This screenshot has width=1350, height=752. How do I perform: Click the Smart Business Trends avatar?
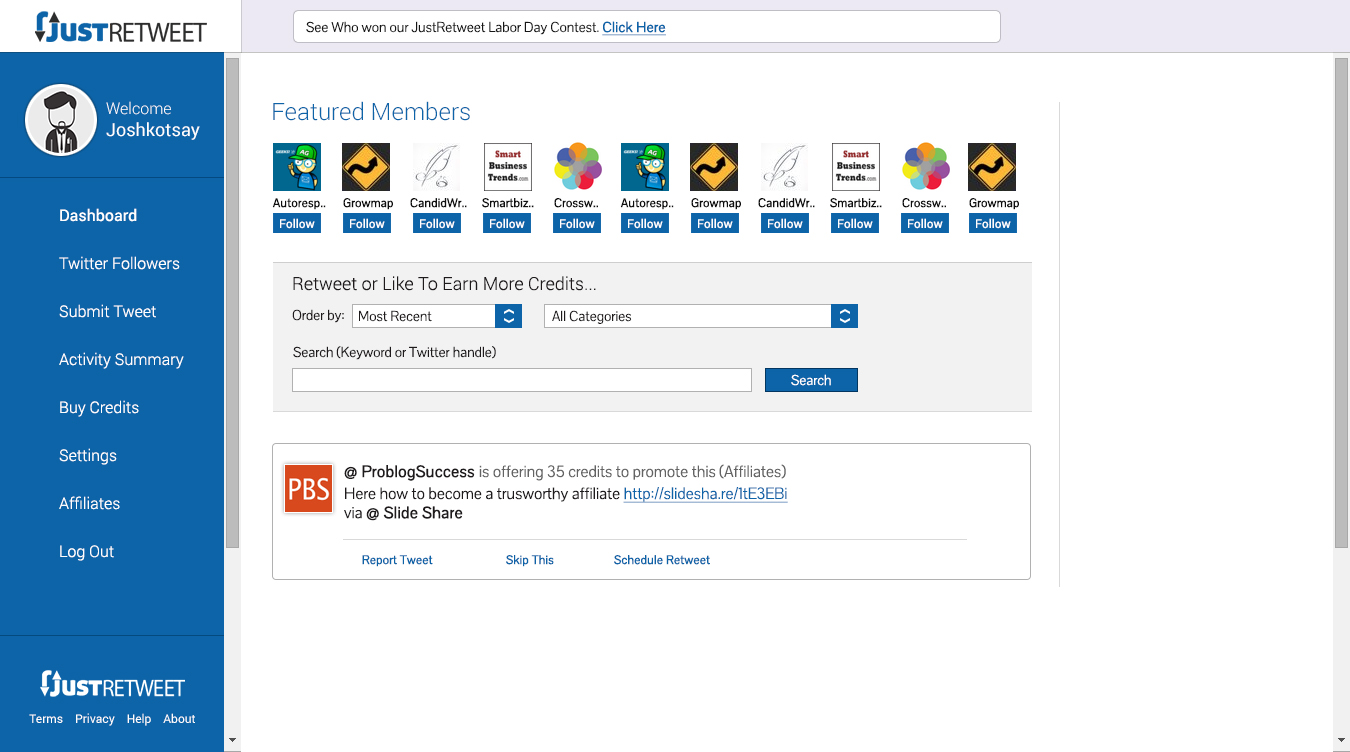click(507, 167)
